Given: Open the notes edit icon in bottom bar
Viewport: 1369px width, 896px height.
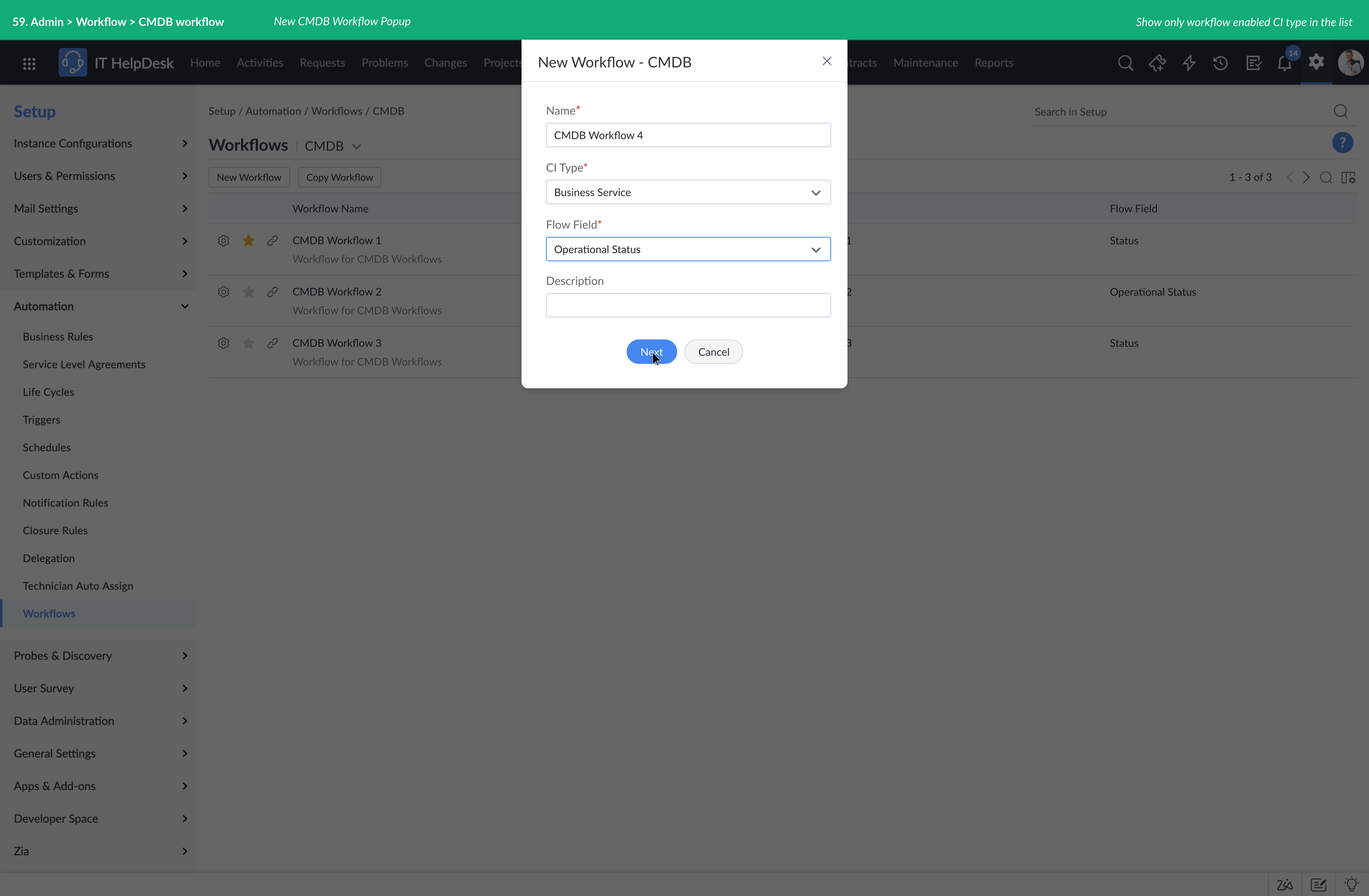Looking at the screenshot, I should coord(1318,885).
